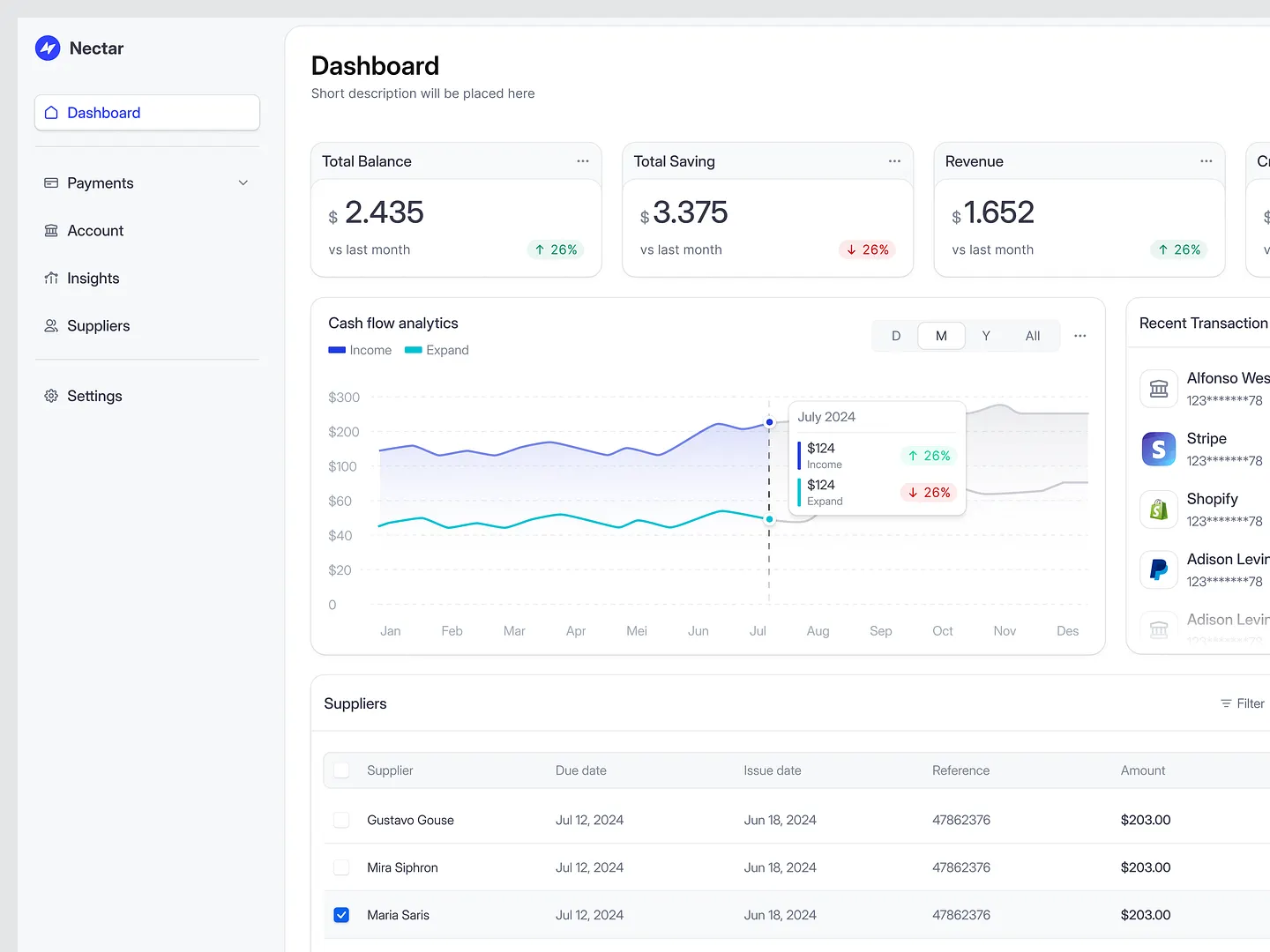Click the Stripe logo icon
Screen dimensions: 1270x952
coord(1159,450)
